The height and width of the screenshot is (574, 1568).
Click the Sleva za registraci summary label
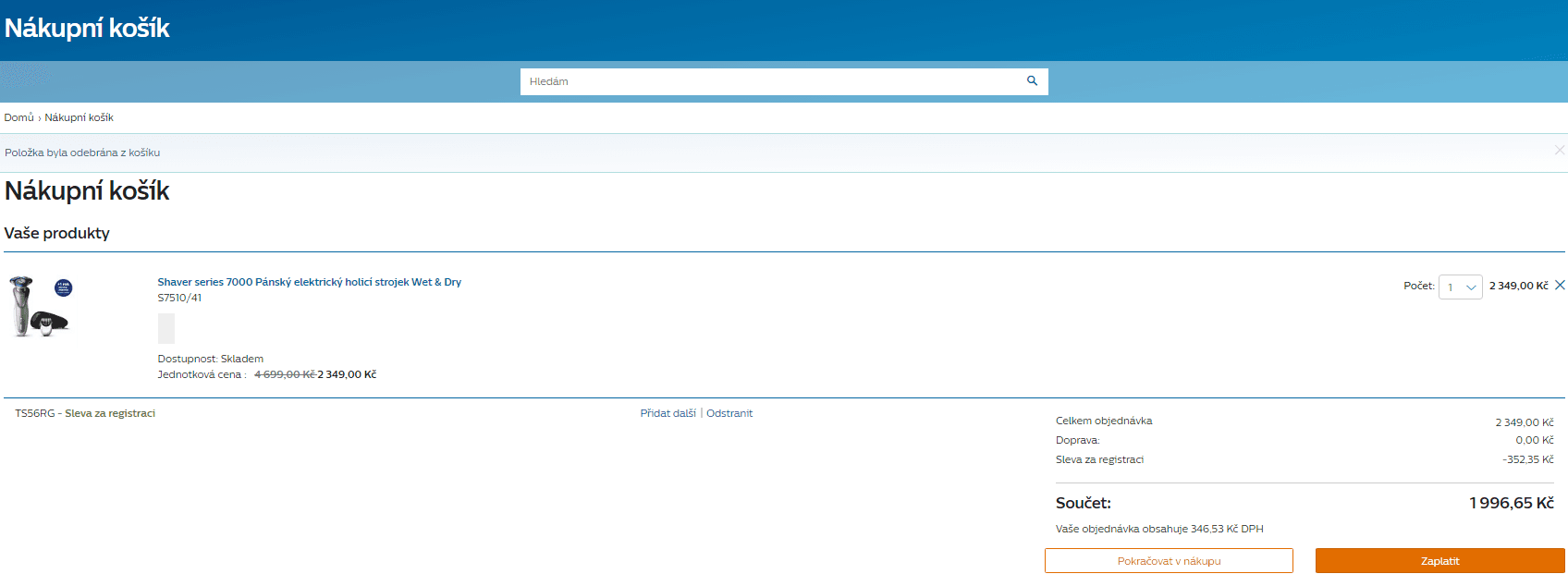(1100, 459)
